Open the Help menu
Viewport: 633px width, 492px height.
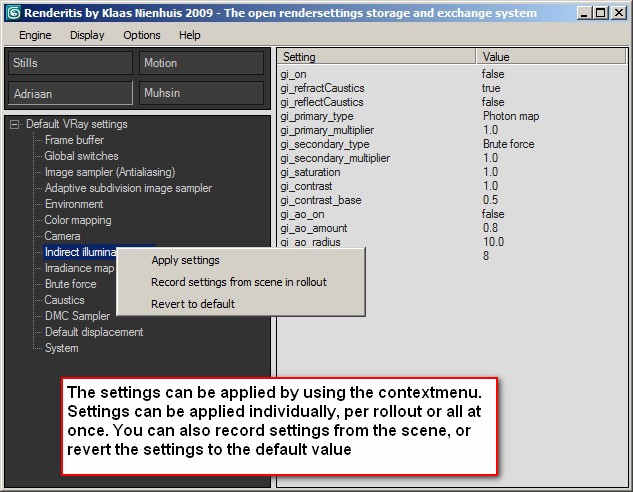190,36
